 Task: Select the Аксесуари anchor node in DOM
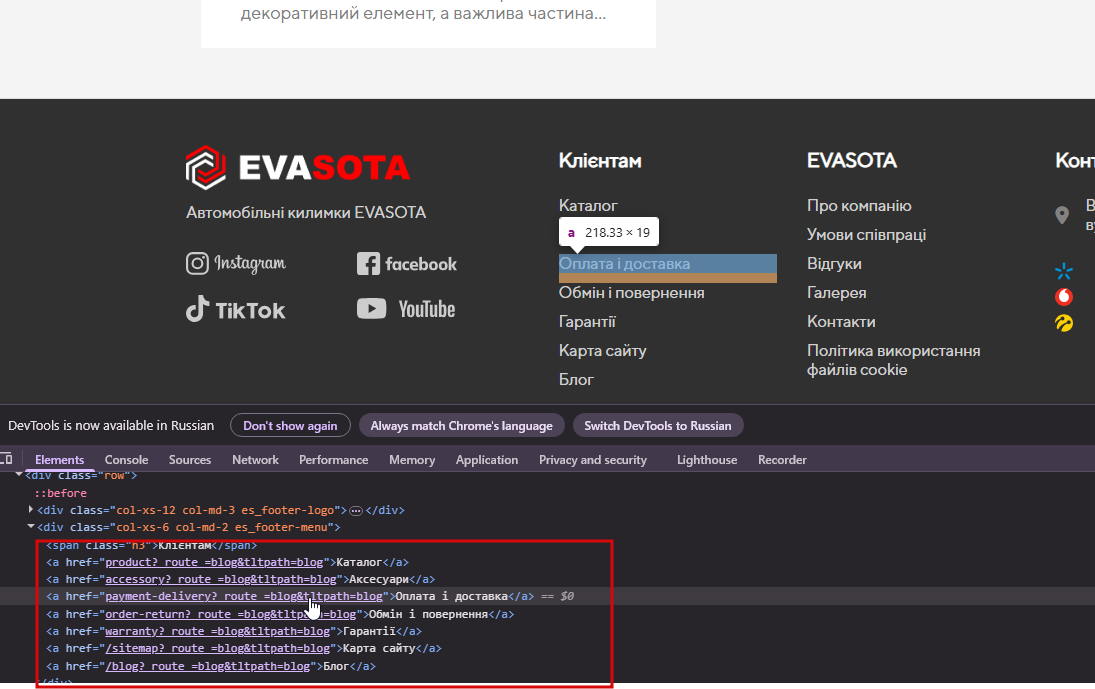(x=241, y=579)
